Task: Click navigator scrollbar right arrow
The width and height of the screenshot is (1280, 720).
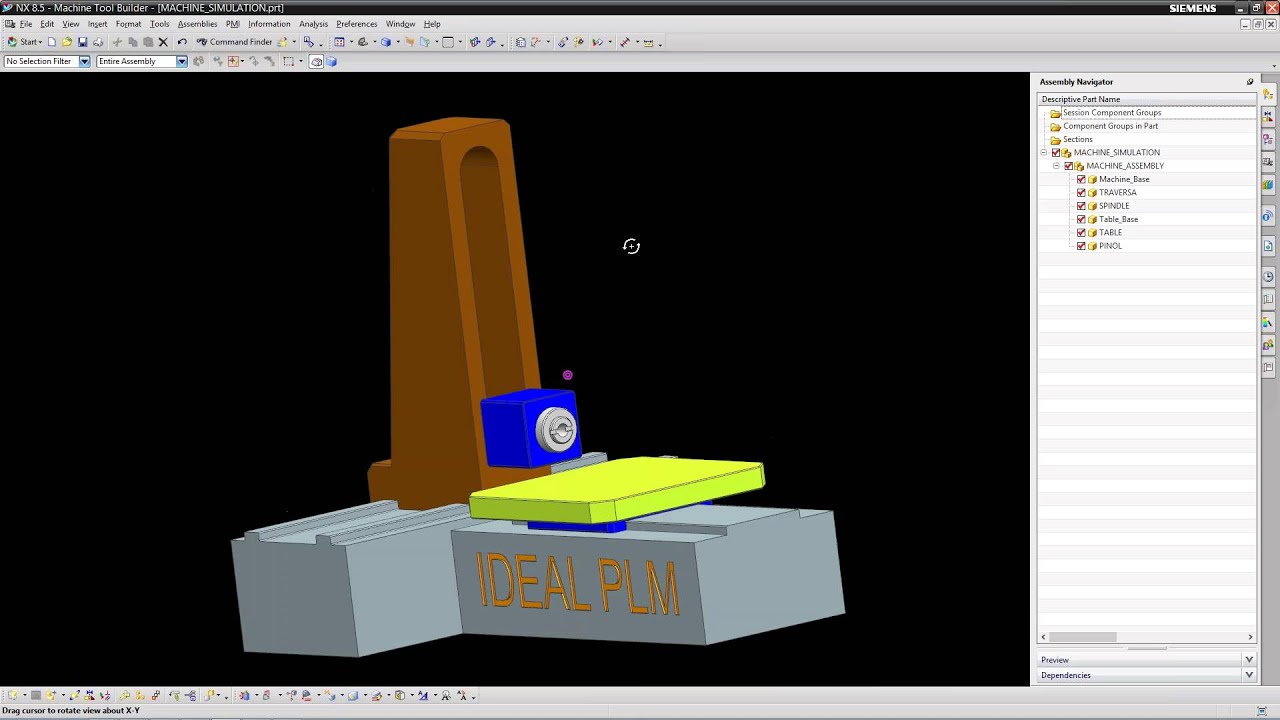Action: [x=1250, y=637]
